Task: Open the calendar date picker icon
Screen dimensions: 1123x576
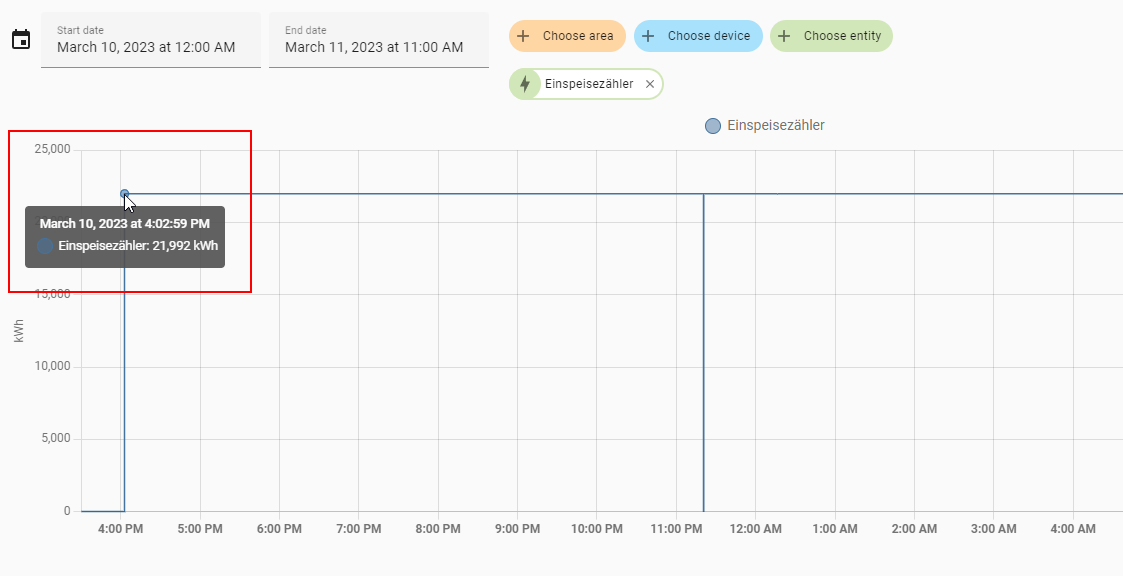Action: click(20, 39)
